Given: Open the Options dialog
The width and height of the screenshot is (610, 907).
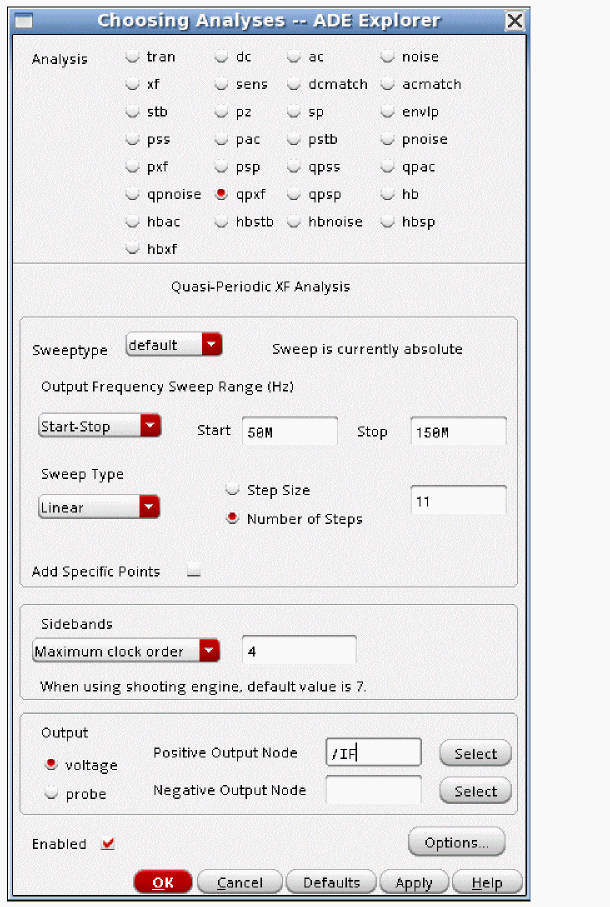Looking at the screenshot, I should (x=457, y=842).
